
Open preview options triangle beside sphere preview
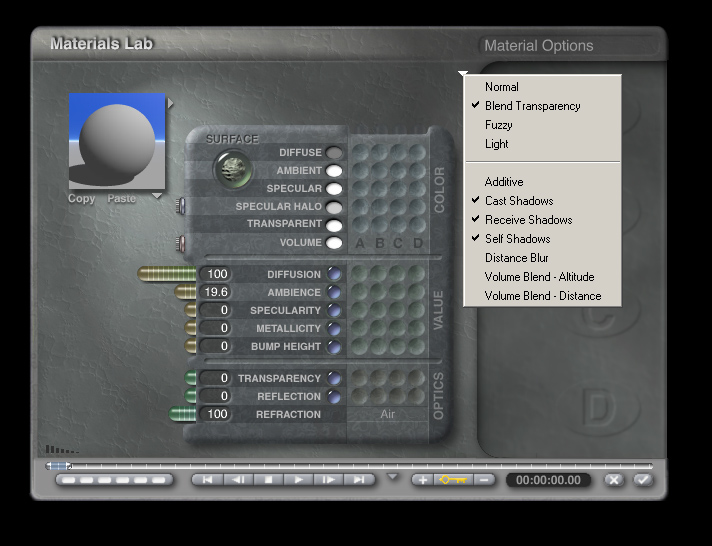pos(170,103)
